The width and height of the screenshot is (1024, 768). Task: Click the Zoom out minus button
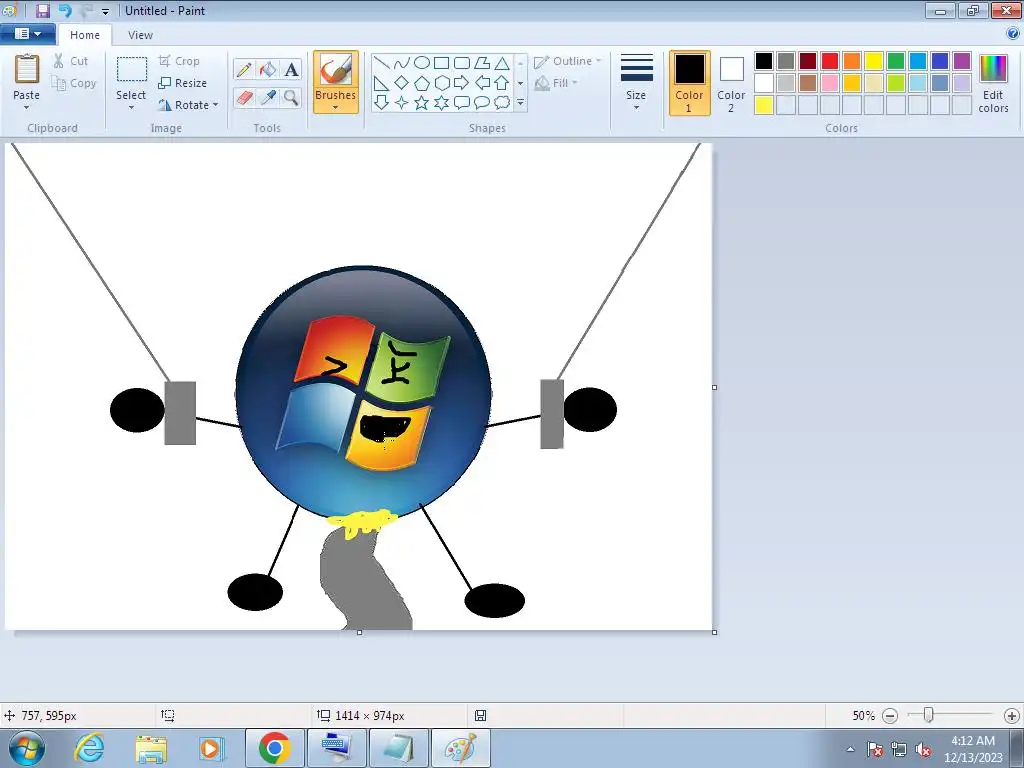[x=889, y=716]
